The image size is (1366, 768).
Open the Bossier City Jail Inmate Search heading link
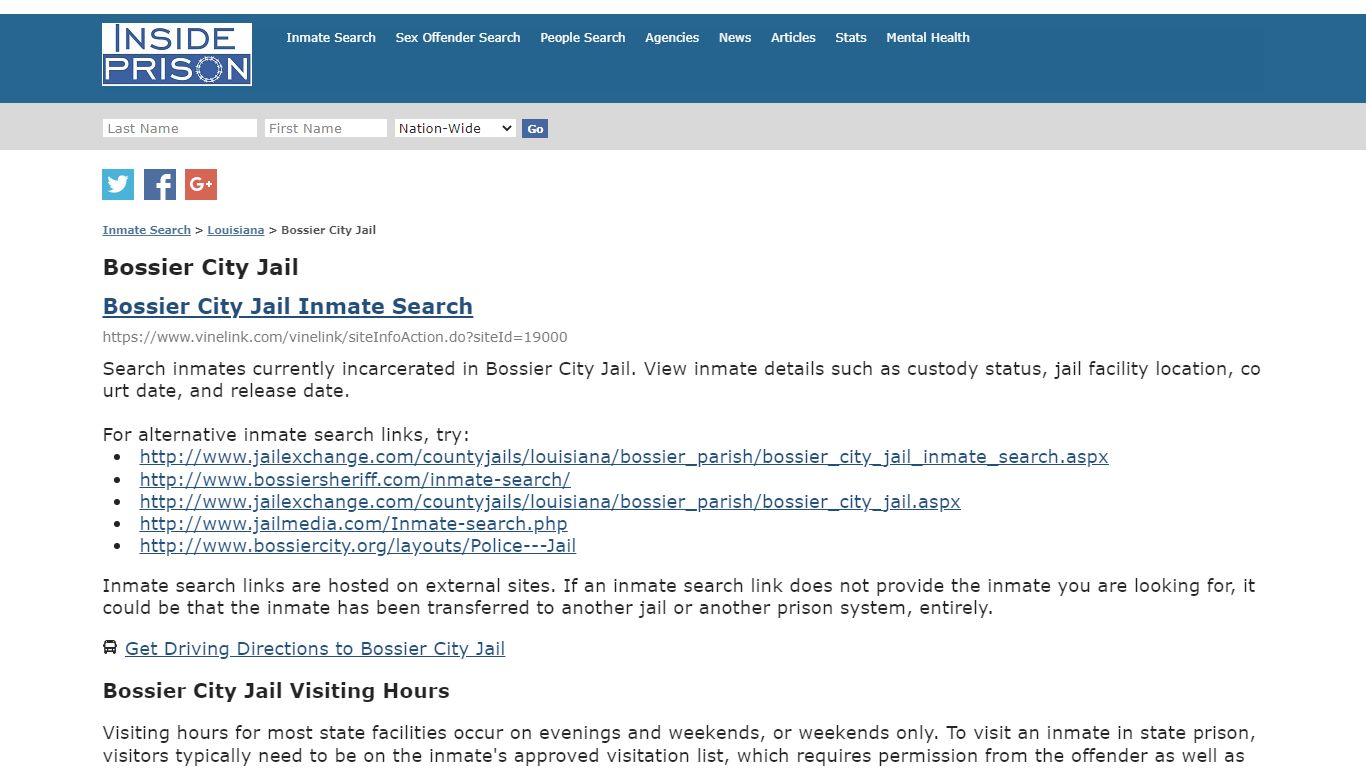pyautogui.click(x=288, y=306)
